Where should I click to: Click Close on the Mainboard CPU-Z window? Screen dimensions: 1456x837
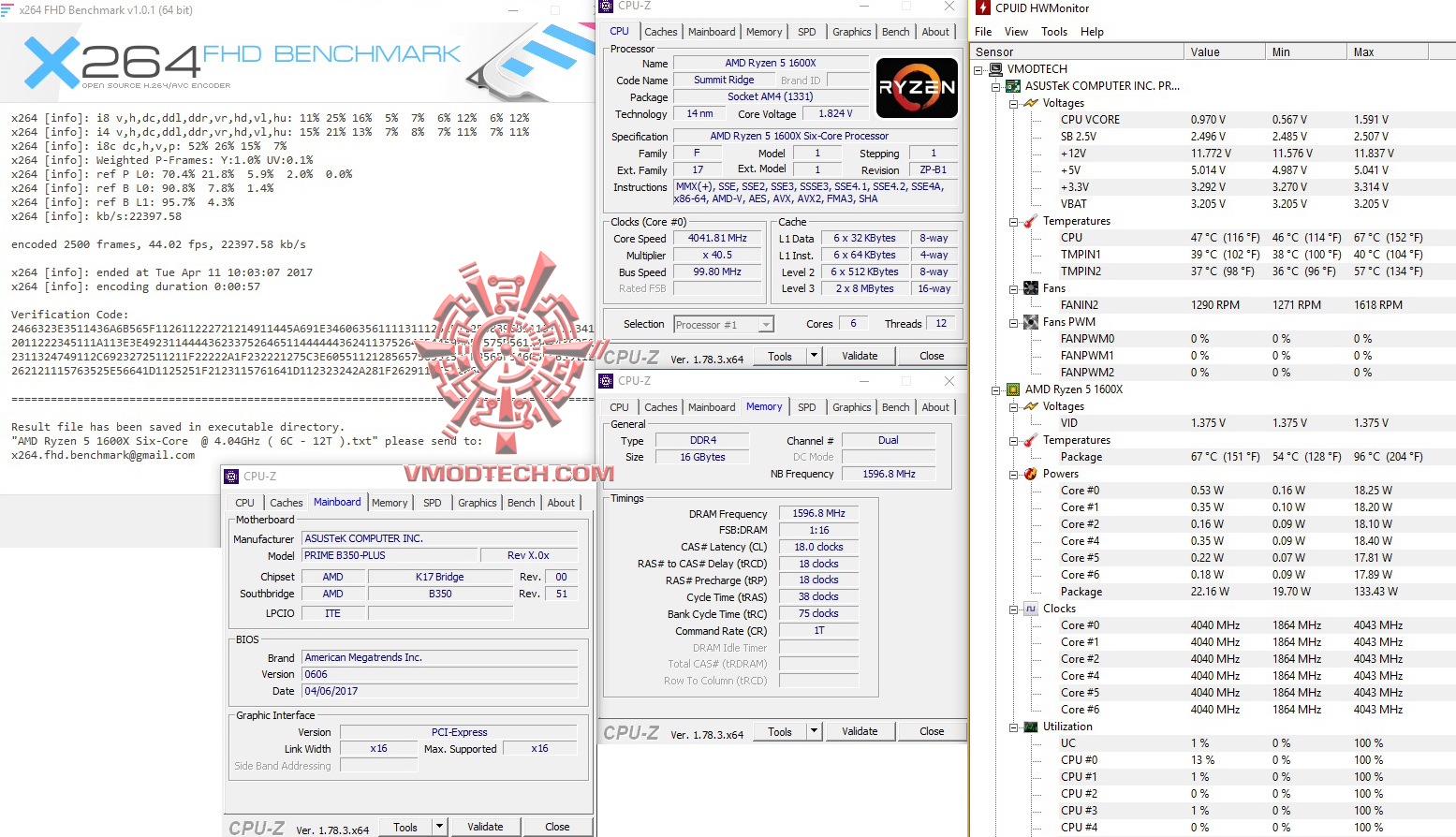pos(558,826)
